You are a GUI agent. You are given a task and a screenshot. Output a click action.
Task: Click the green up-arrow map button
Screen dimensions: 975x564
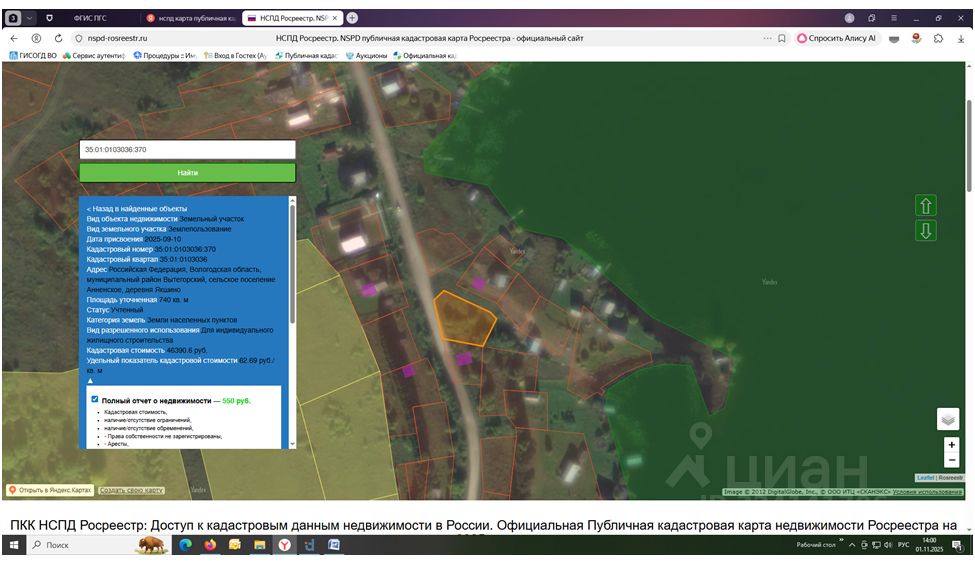[925, 206]
